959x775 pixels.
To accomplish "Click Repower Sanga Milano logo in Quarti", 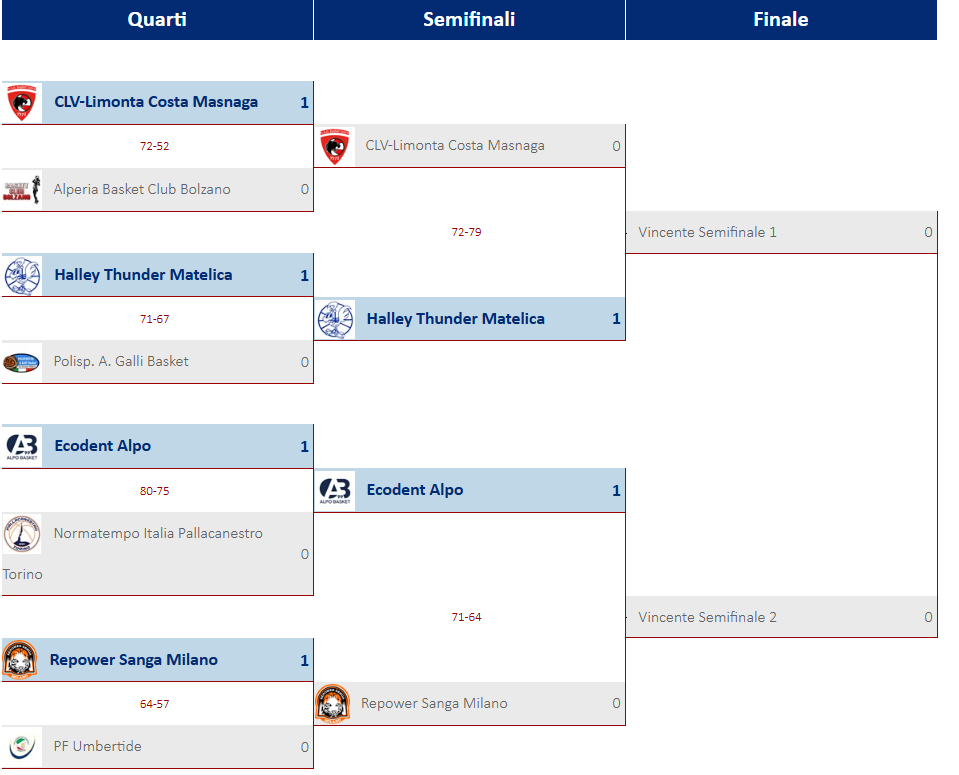I will (x=20, y=660).
